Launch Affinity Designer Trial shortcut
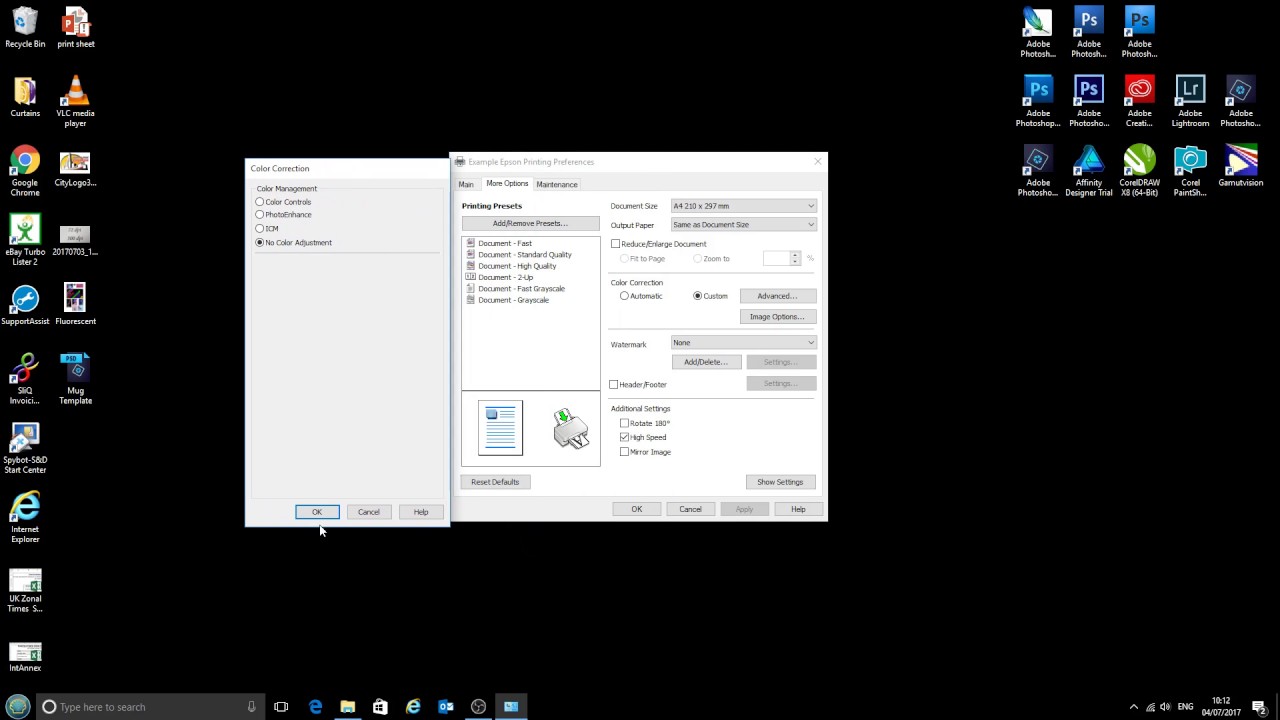Viewport: 1280px width, 720px height. pos(1089,171)
